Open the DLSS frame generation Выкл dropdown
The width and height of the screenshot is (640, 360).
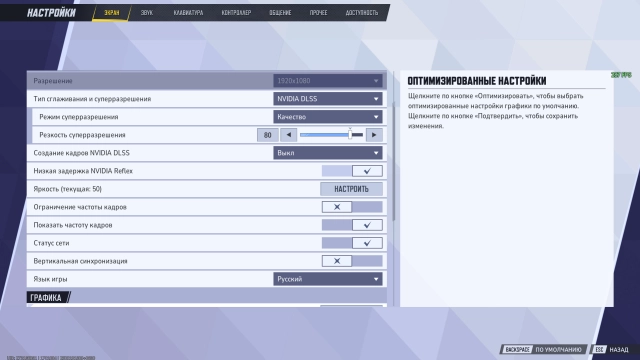tap(328, 153)
